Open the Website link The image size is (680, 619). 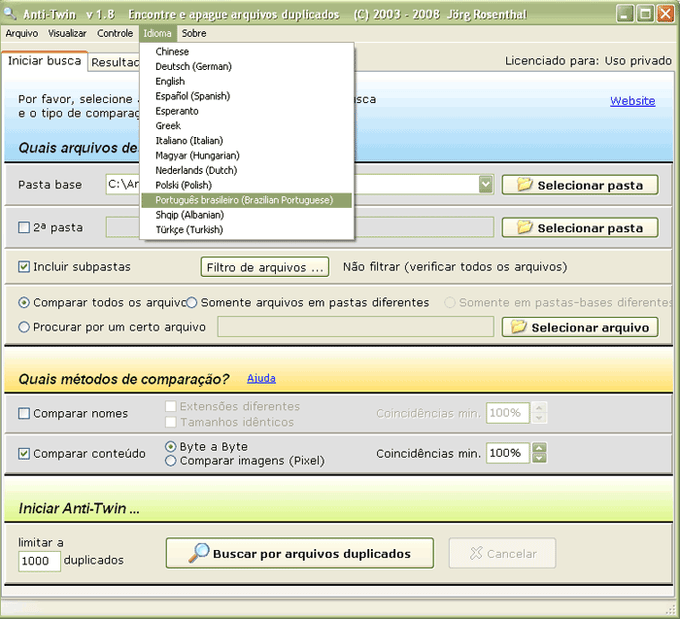[632, 101]
